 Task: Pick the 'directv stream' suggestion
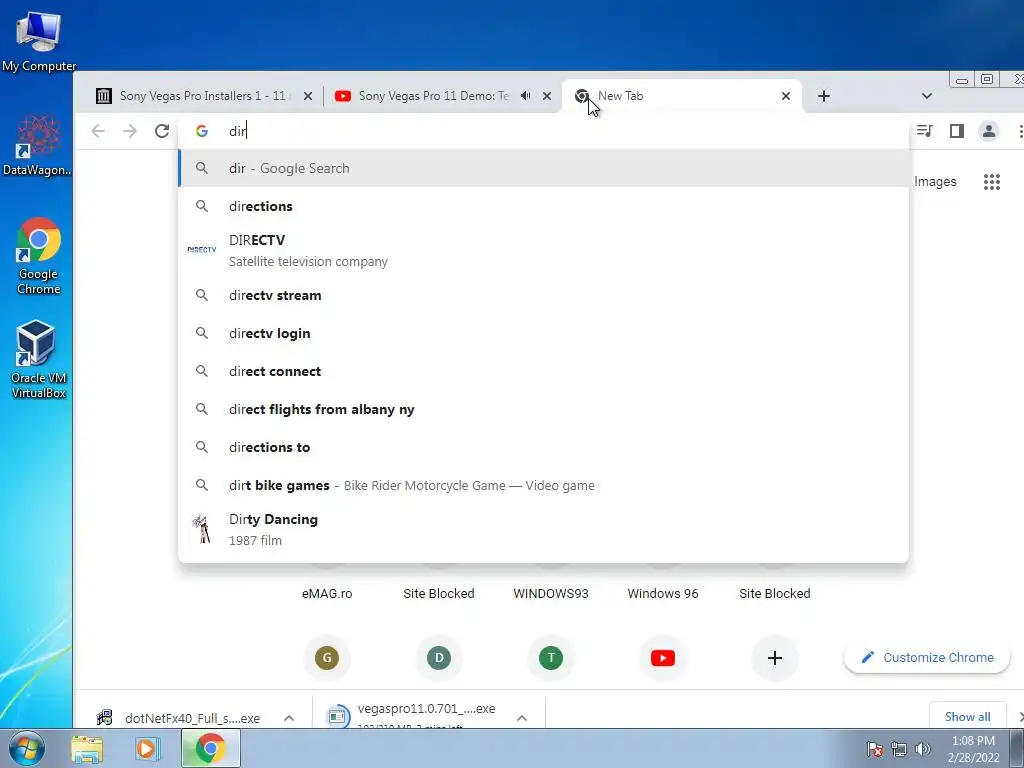coord(543,295)
